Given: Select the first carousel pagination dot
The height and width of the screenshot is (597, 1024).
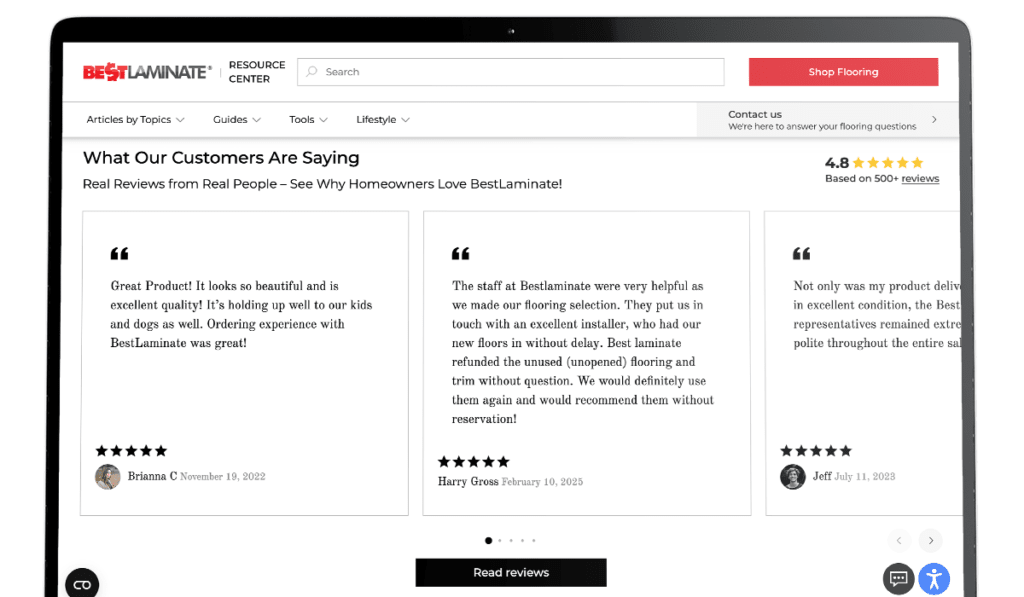Looking at the screenshot, I should point(488,540).
